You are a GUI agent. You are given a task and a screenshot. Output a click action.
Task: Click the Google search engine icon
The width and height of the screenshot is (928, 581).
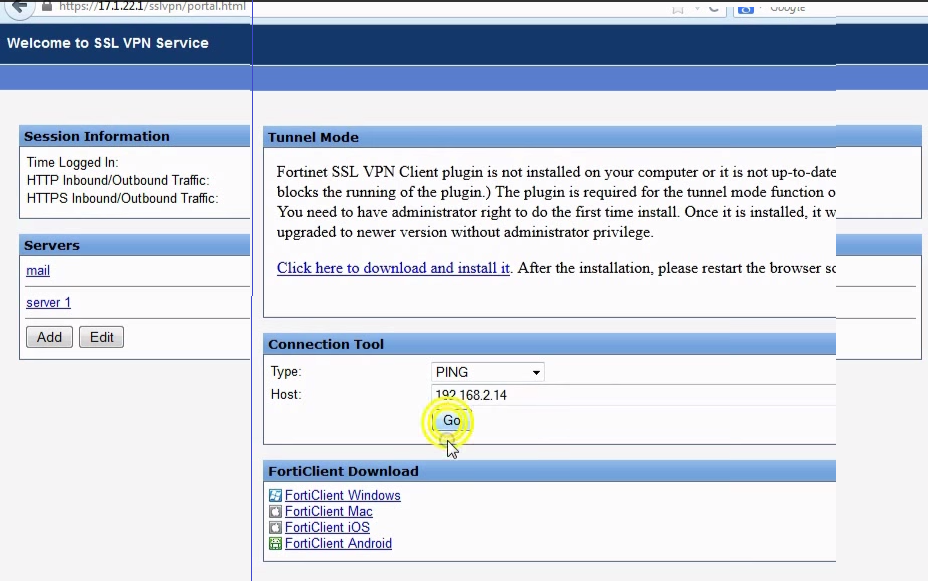(x=746, y=8)
